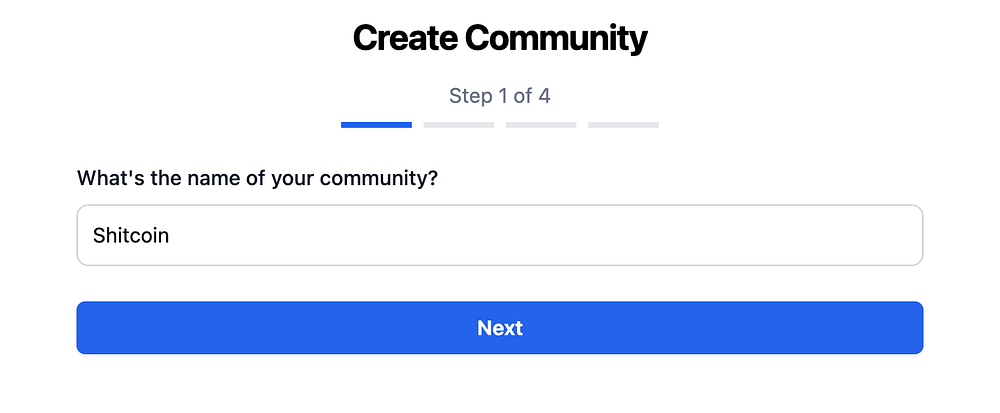Click the Step 1 of 4 indicator text

(x=499, y=96)
